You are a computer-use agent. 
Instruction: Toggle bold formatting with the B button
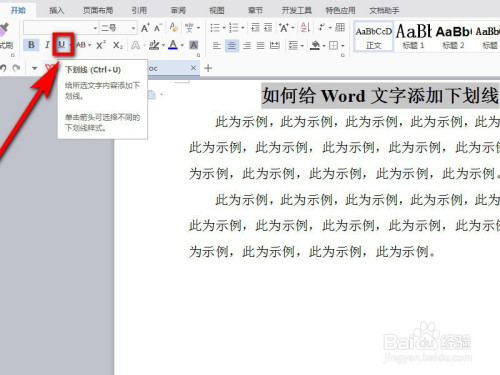pyautogui.click(x=31, y=45)
